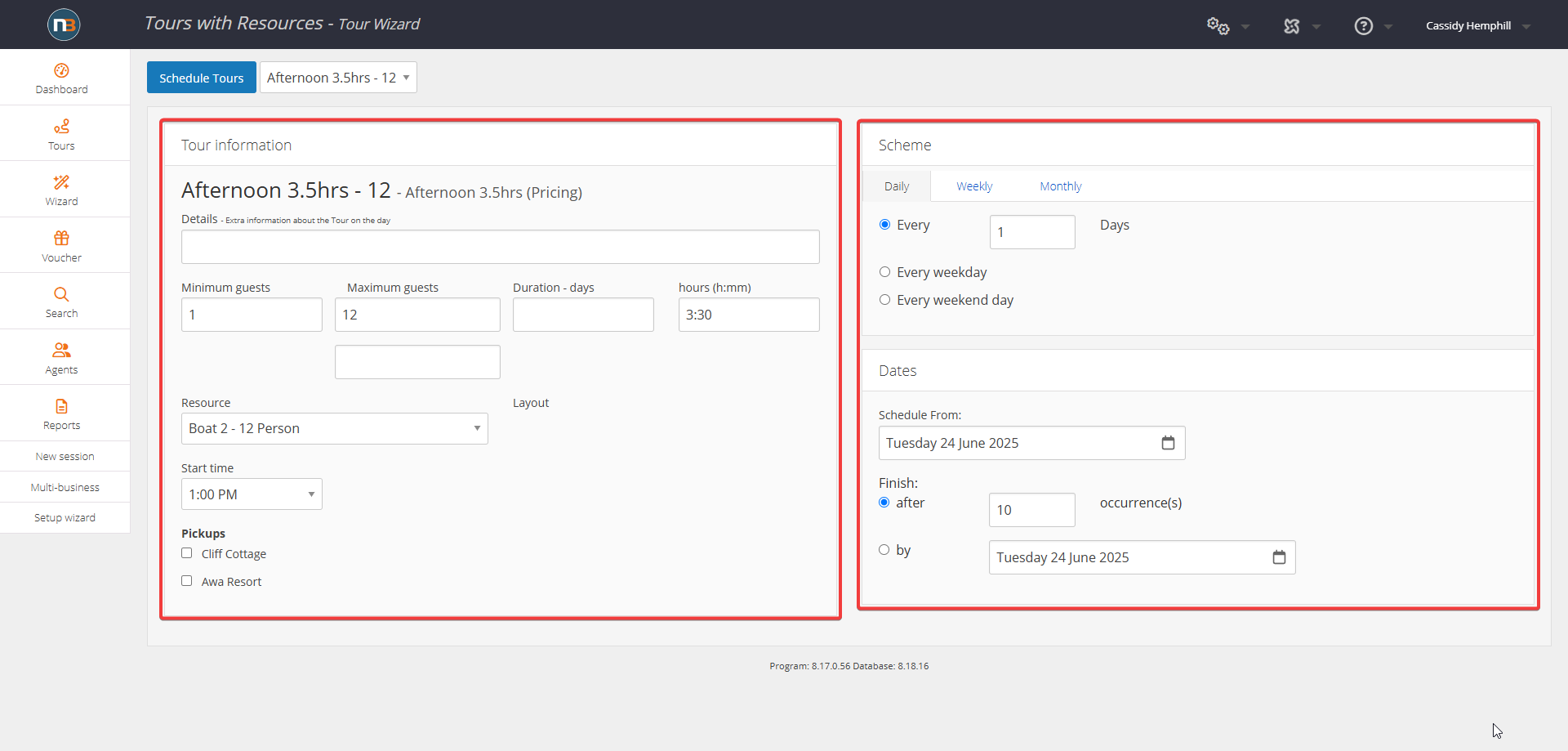Tick the Cliff Cottage pickup checkbox
Image resolution: width=1568 pixels, height=751 pixels.
coord(187,553)
